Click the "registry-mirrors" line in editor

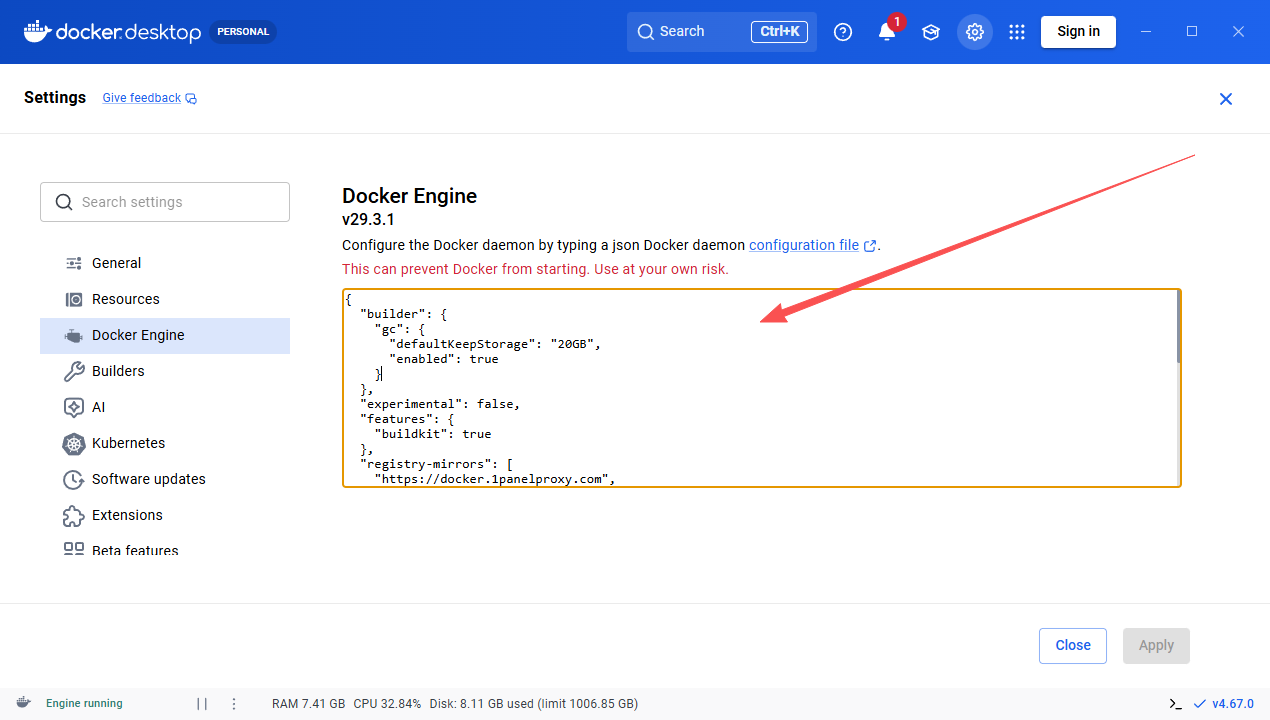pos(436,464)
